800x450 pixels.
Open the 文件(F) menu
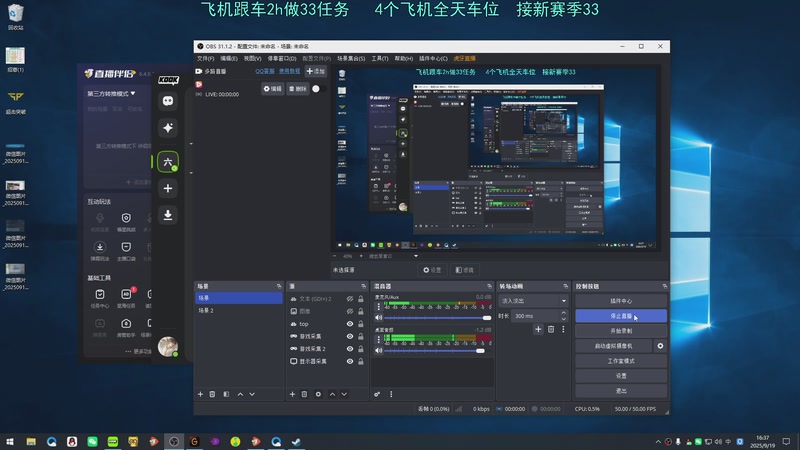coord(206,59)
